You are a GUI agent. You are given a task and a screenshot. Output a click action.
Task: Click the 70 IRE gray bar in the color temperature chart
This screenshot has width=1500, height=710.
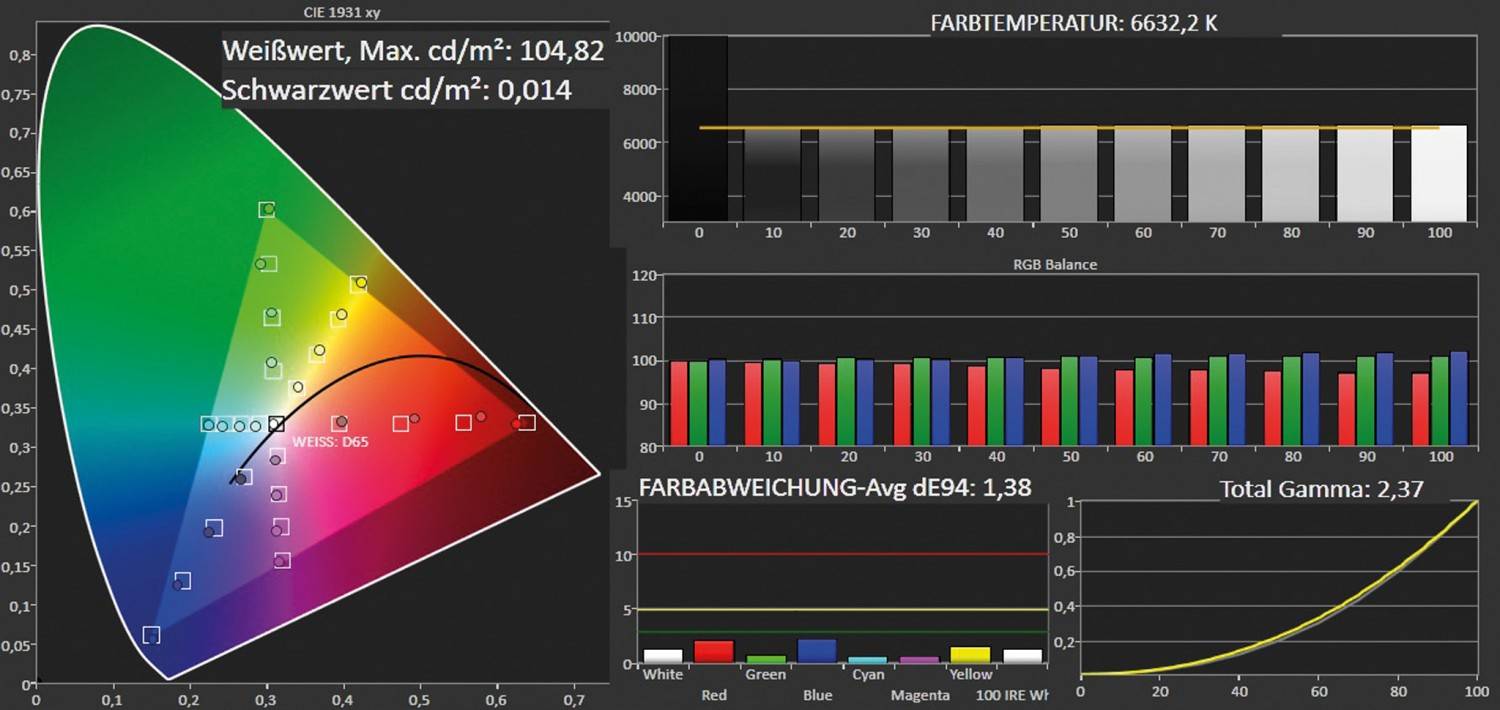pos(1216,174)
